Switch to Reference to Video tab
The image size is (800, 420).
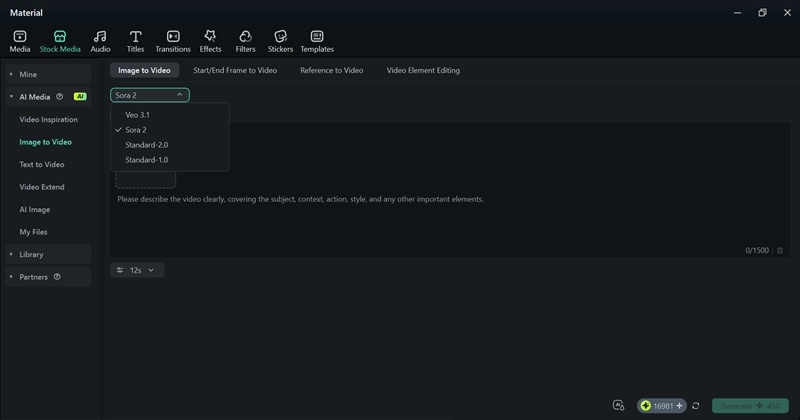(332, 70)
